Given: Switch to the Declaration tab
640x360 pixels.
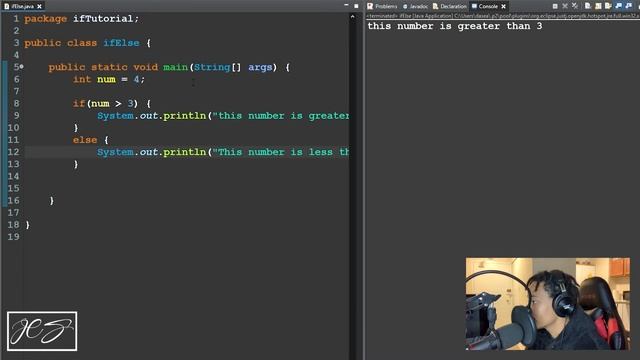Looking at the screenshot, I should tap(449, 7).
